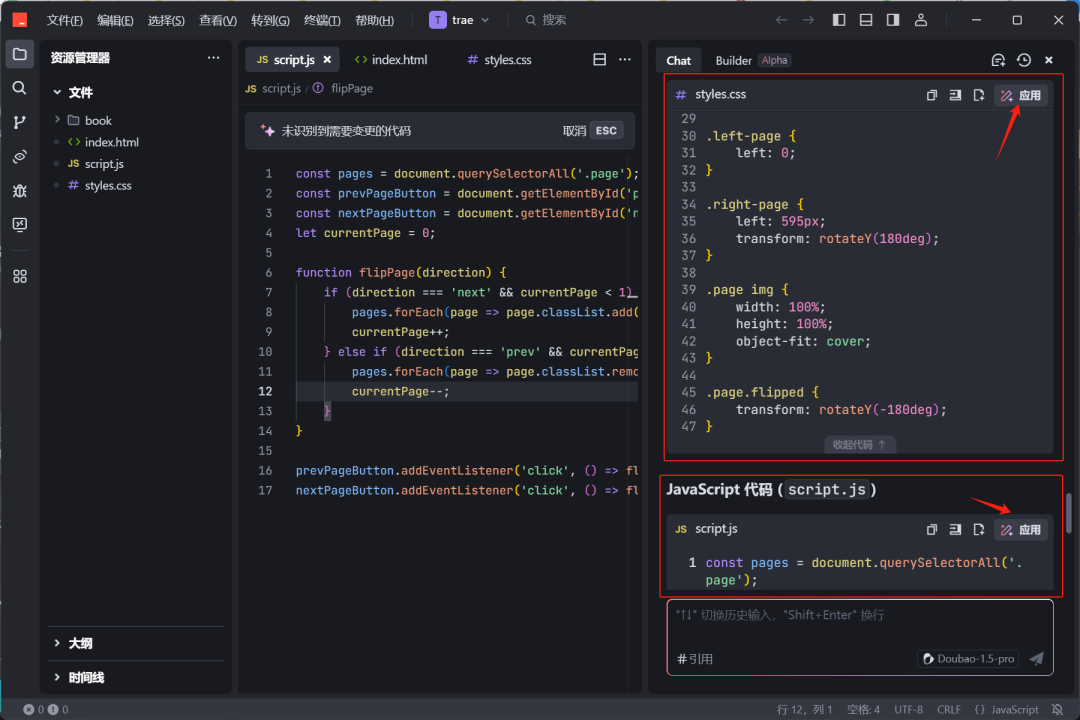Toggle the primary sidebar layout button
The height and width of the screenshot is (720, 1080).
(x=839, y=20)
